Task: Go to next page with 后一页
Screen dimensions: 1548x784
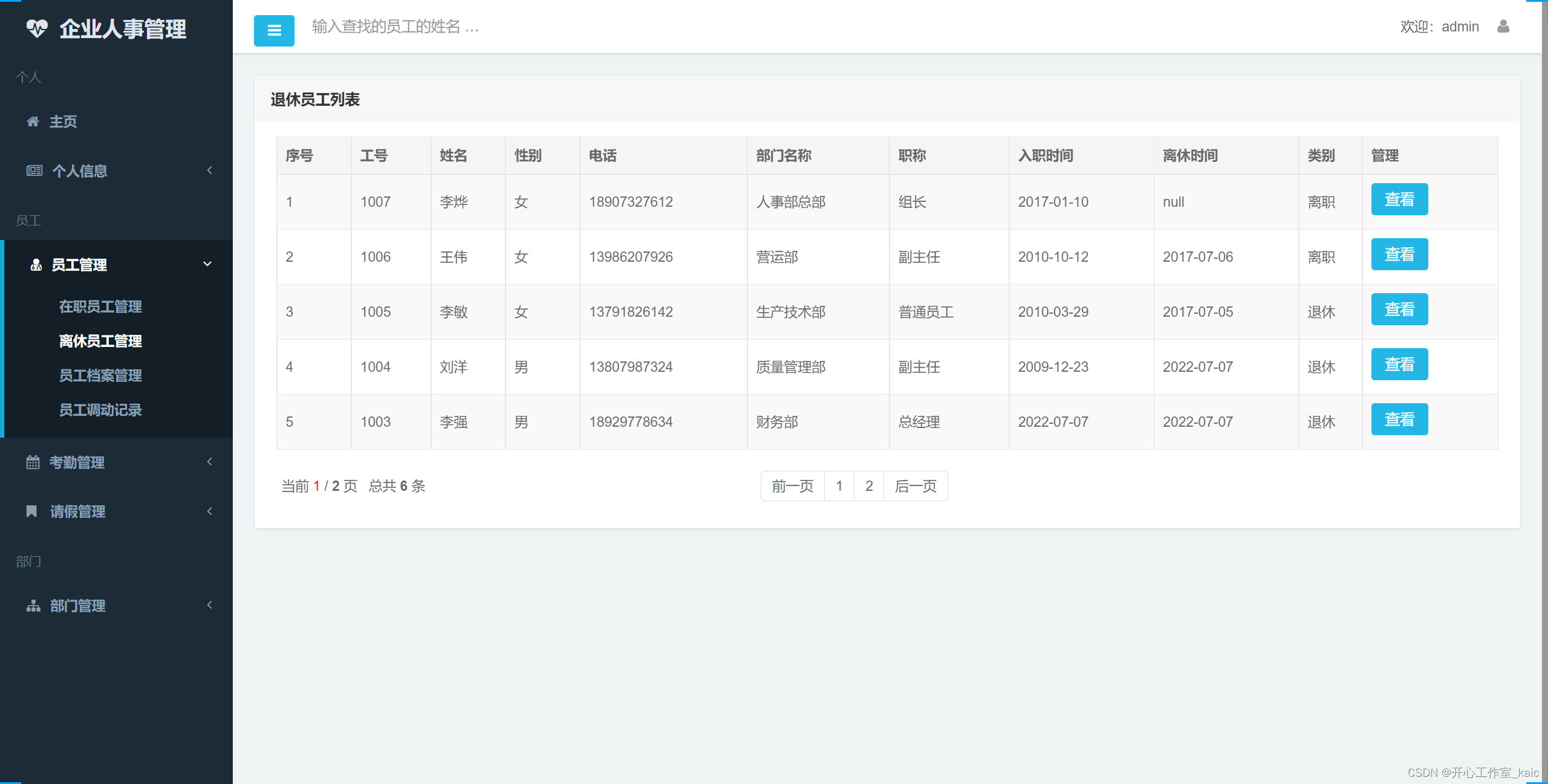Action: coord(915,485)
